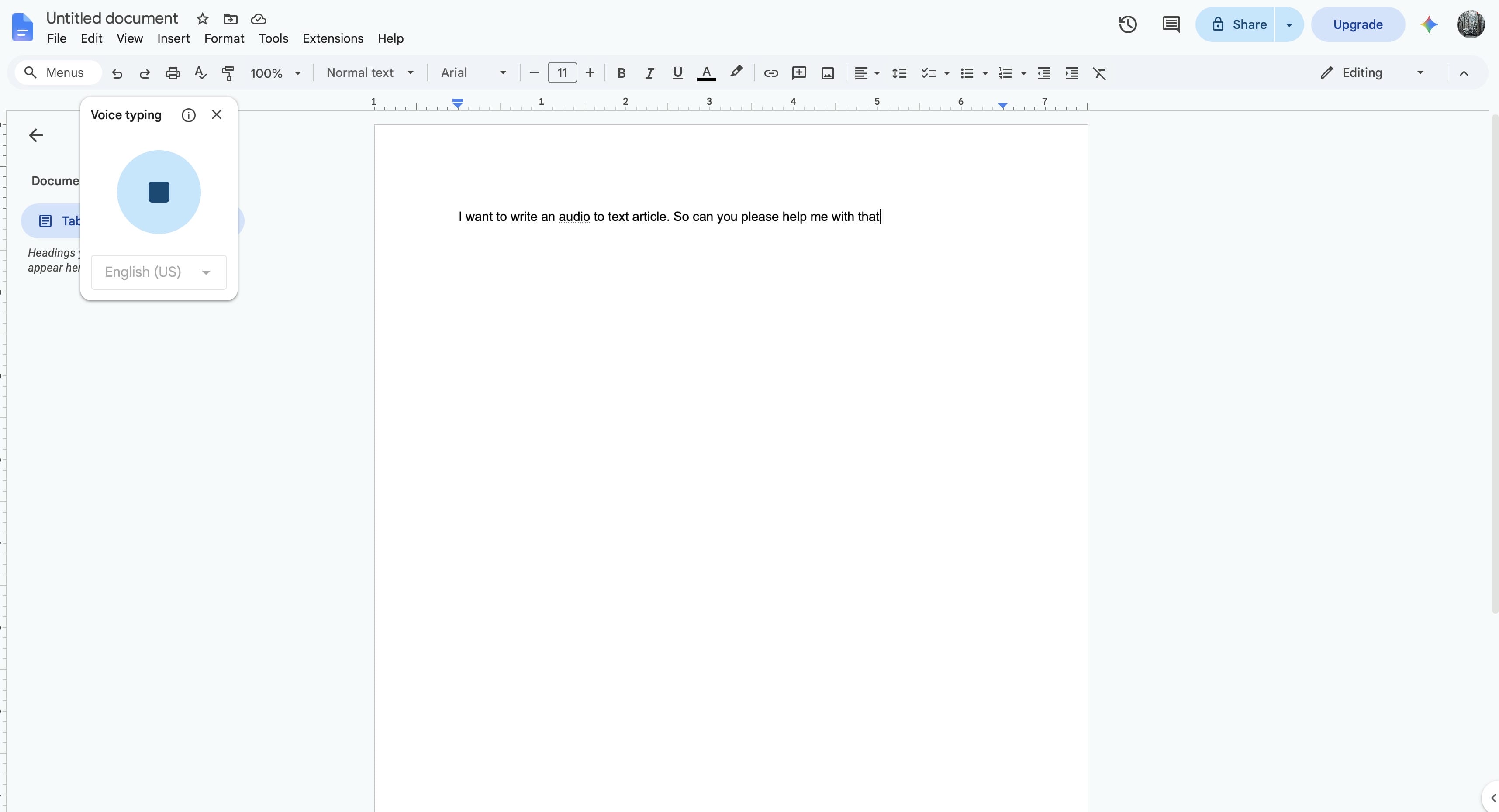Expand bulleted list style options
This screenshot has height=812, width=1499.
click(x=985, y=73)
